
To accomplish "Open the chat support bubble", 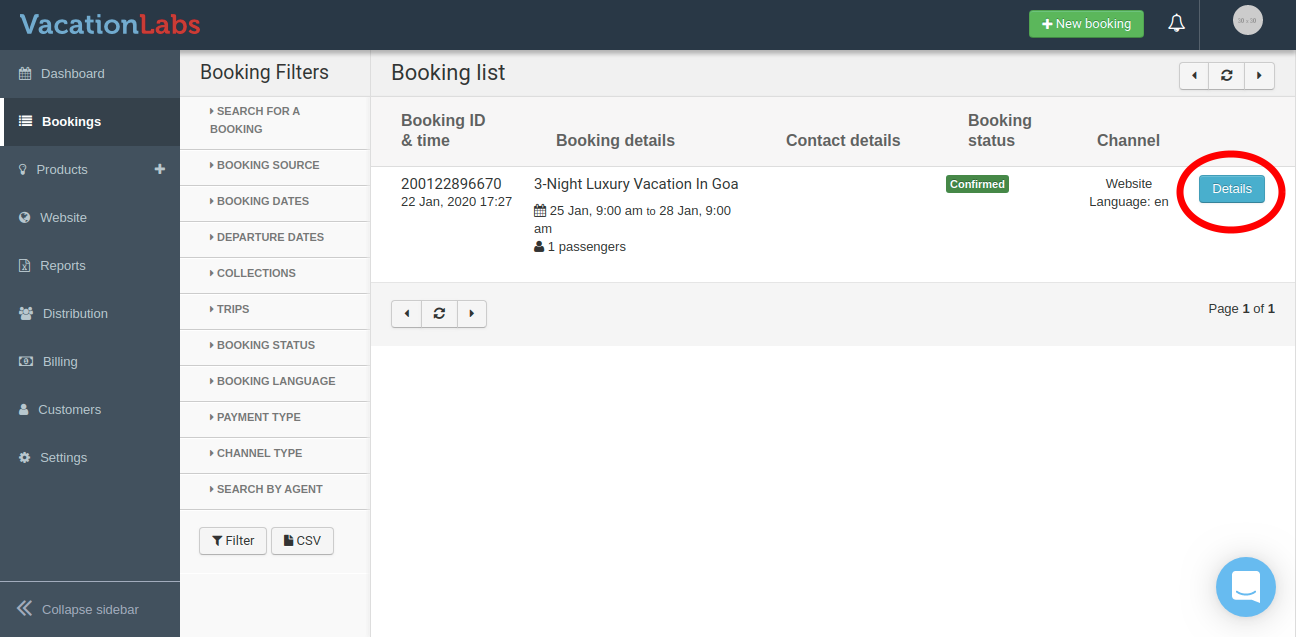I will point(1245,587).
